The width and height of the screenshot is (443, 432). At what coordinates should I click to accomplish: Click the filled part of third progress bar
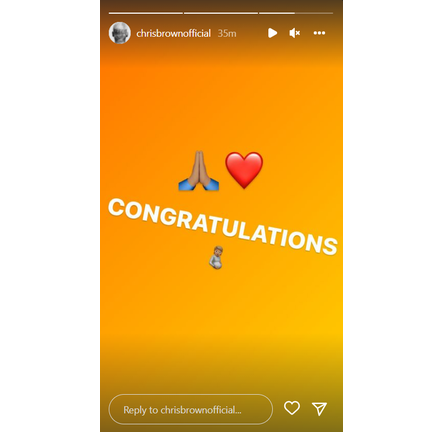pos(277,13)
